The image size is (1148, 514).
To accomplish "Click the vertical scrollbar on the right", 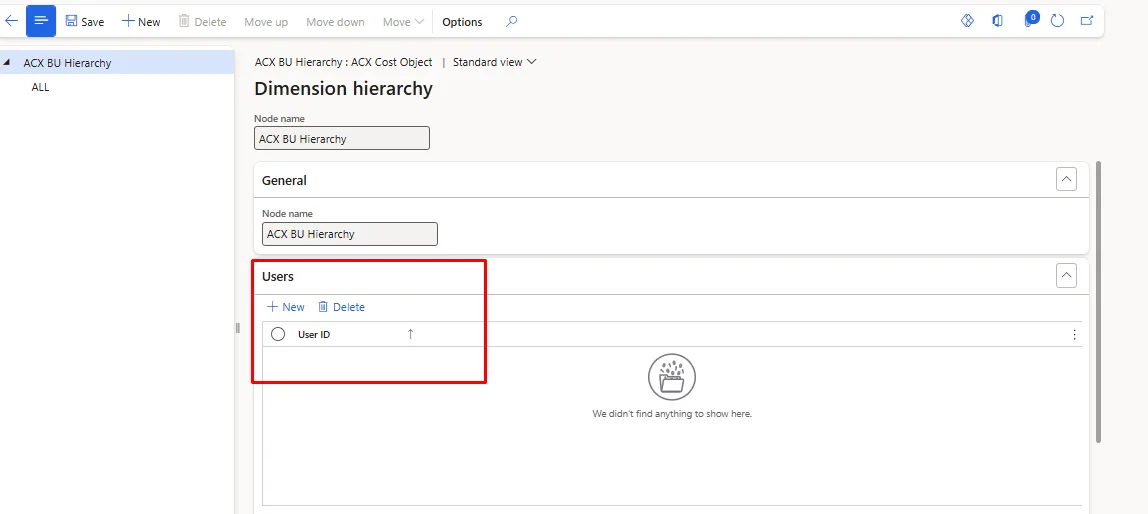I will [1098, 302].
